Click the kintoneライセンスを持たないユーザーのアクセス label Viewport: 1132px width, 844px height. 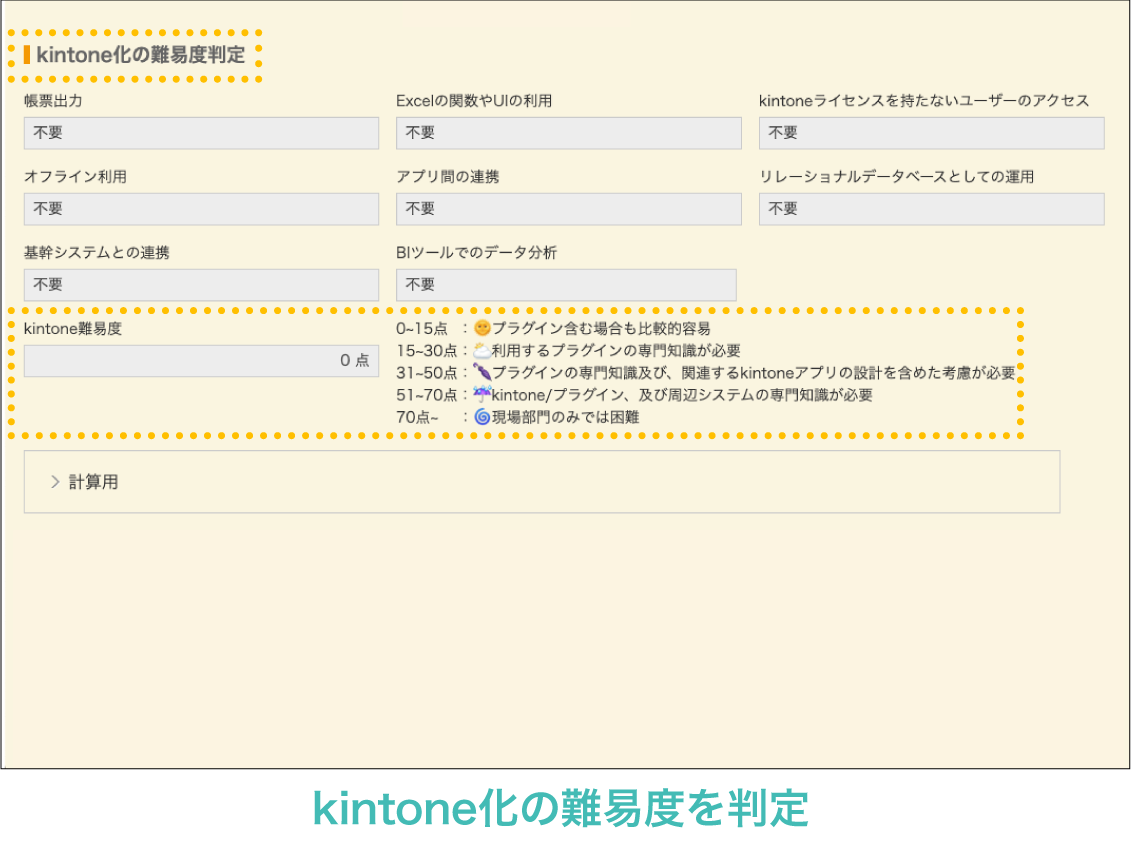tap(924, 100)
